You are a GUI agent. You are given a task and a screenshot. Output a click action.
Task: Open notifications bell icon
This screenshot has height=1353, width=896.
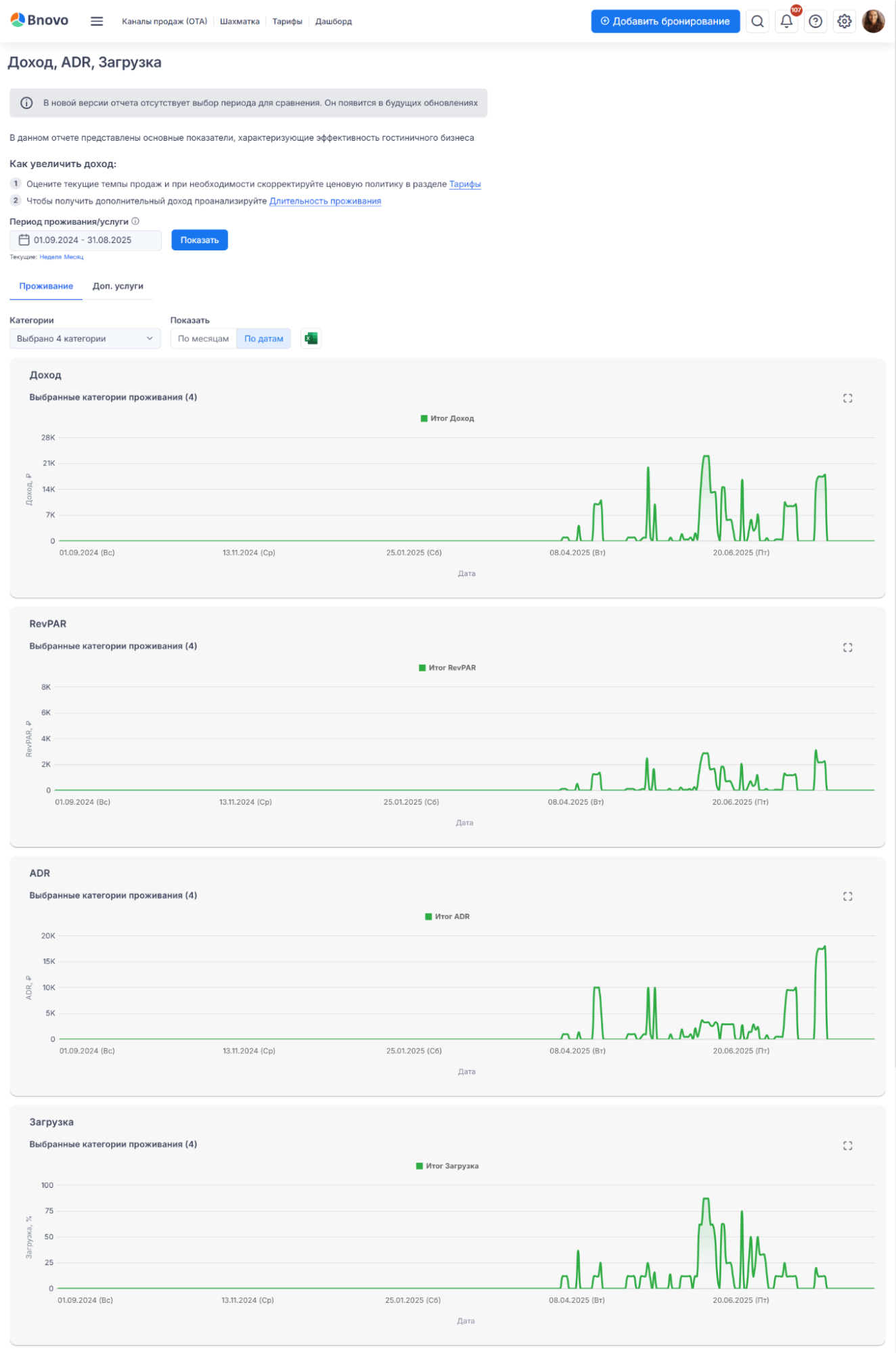pos(786,21)
